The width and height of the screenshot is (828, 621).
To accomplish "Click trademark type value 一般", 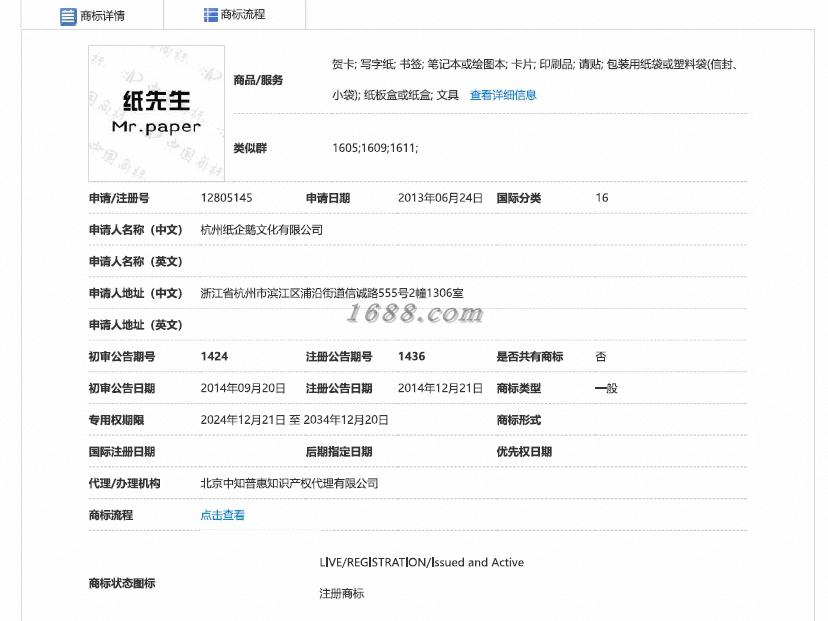I will (606, 388).
